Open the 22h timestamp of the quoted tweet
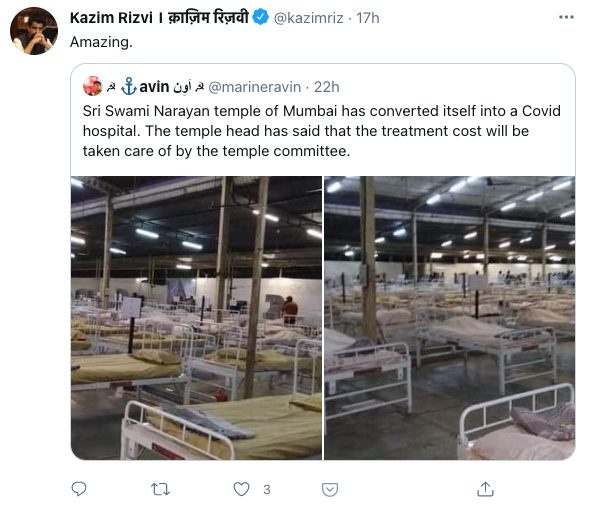 pos(326,87)
